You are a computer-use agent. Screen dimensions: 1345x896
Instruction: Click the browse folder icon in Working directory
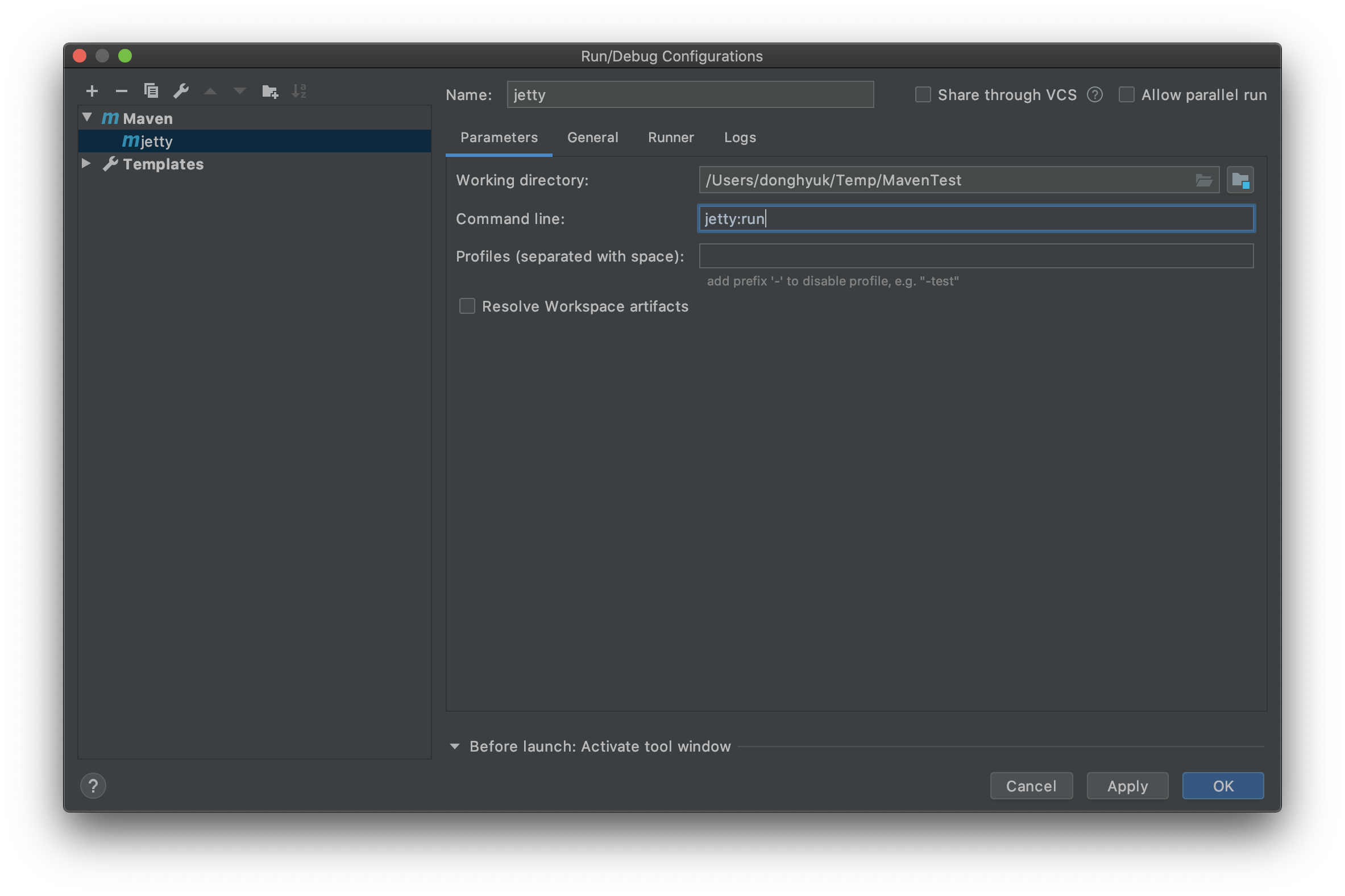pyautogui.click(x=1203, y=181)
